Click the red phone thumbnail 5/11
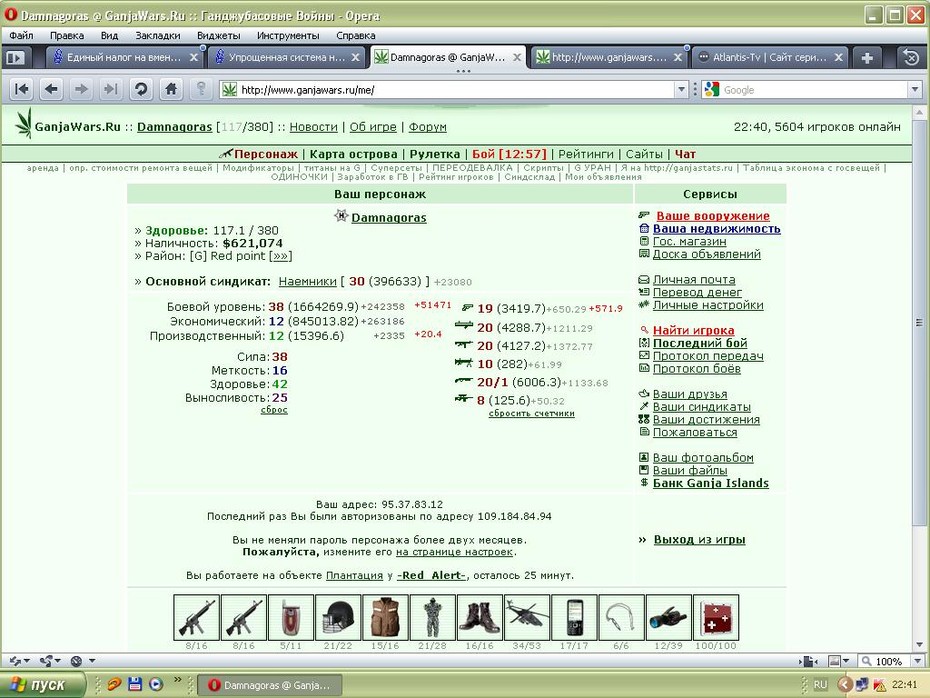Image resolution: width=930 pixels, height=698 pixels. click(x=291, y=617)
